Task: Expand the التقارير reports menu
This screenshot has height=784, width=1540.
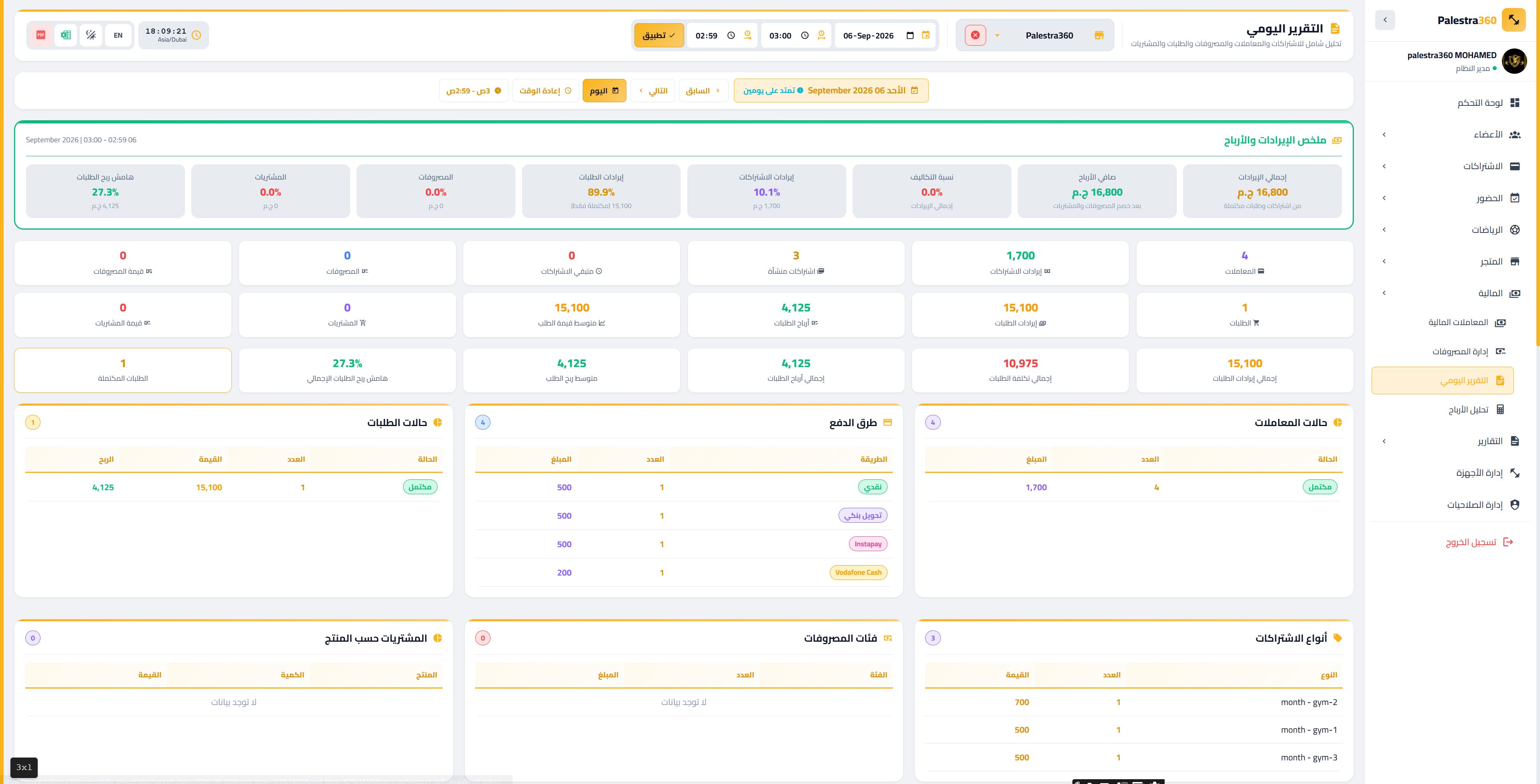Action: pyautogui.click(x=1450, y=441)
